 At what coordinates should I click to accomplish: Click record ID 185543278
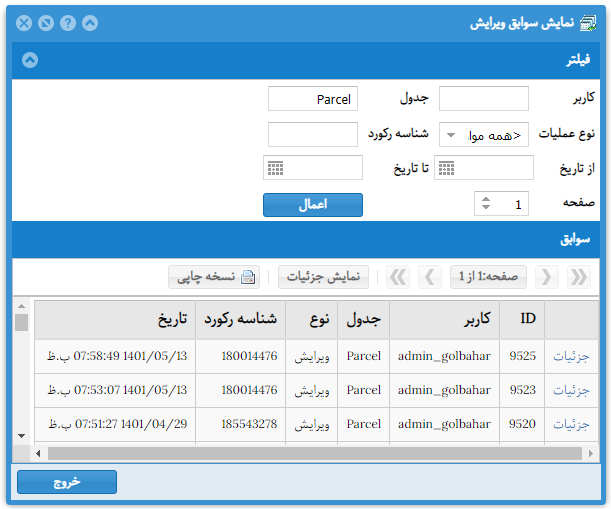pyautogui.click(x=240, y=424)
